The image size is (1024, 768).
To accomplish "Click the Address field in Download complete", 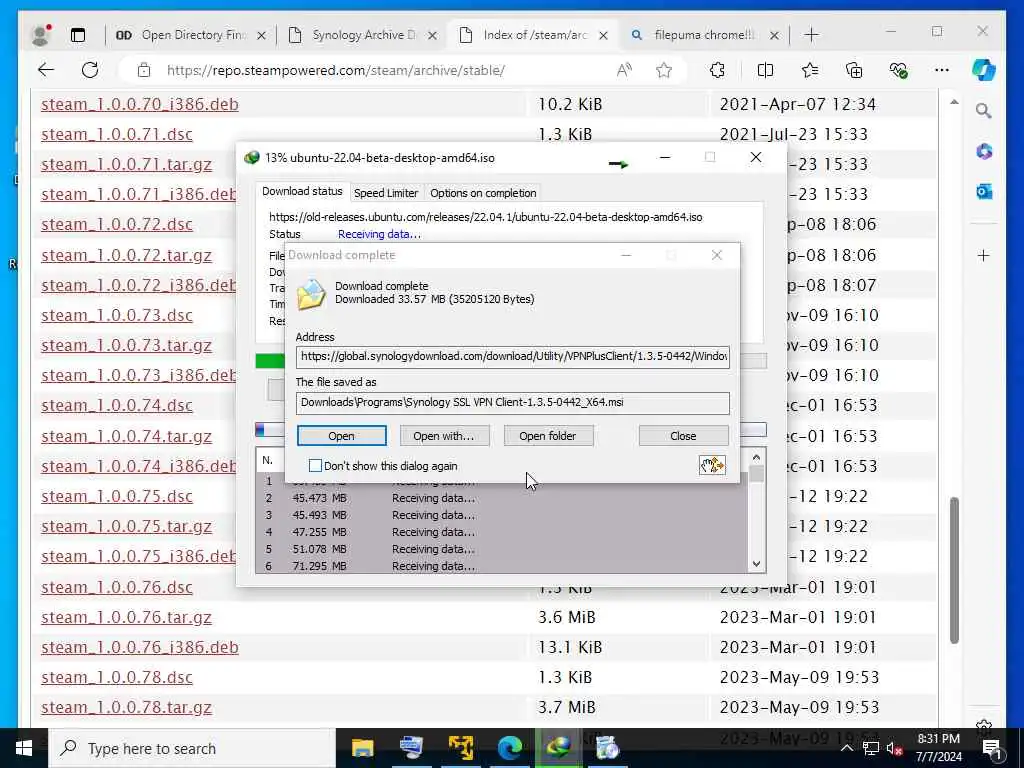I will (513, 357).
